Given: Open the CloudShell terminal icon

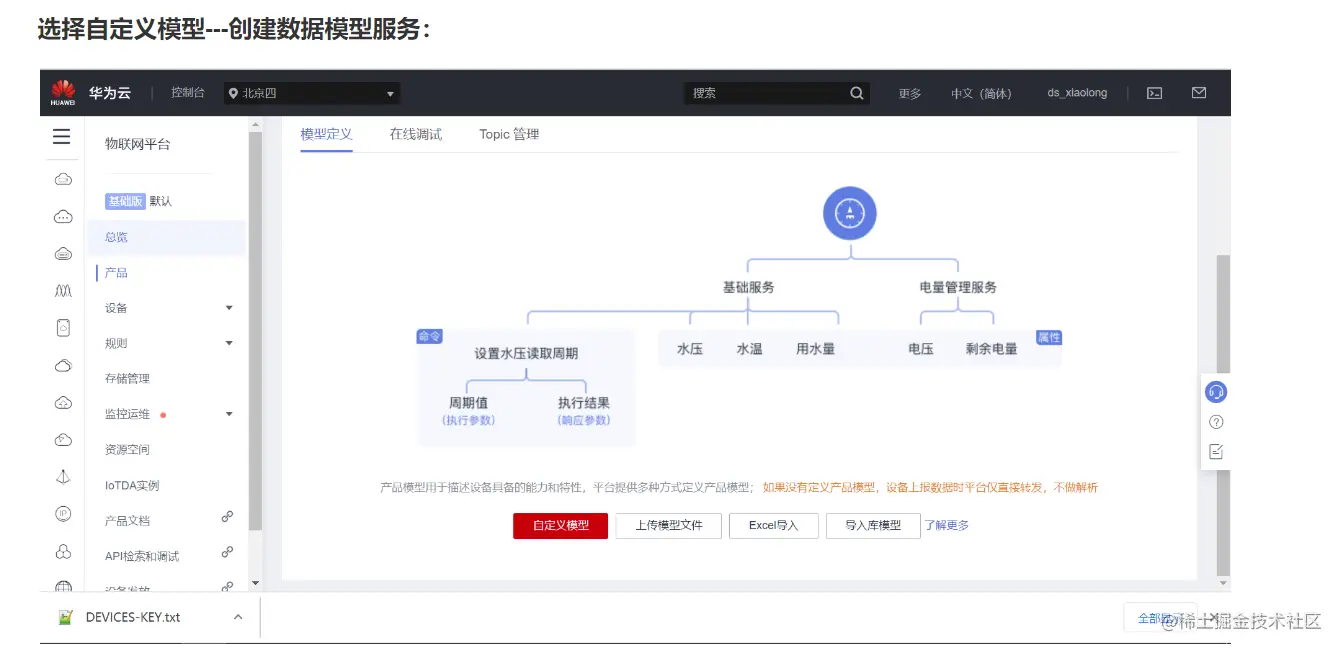Looking at the screenshot, I should (x=1154, y=93).
